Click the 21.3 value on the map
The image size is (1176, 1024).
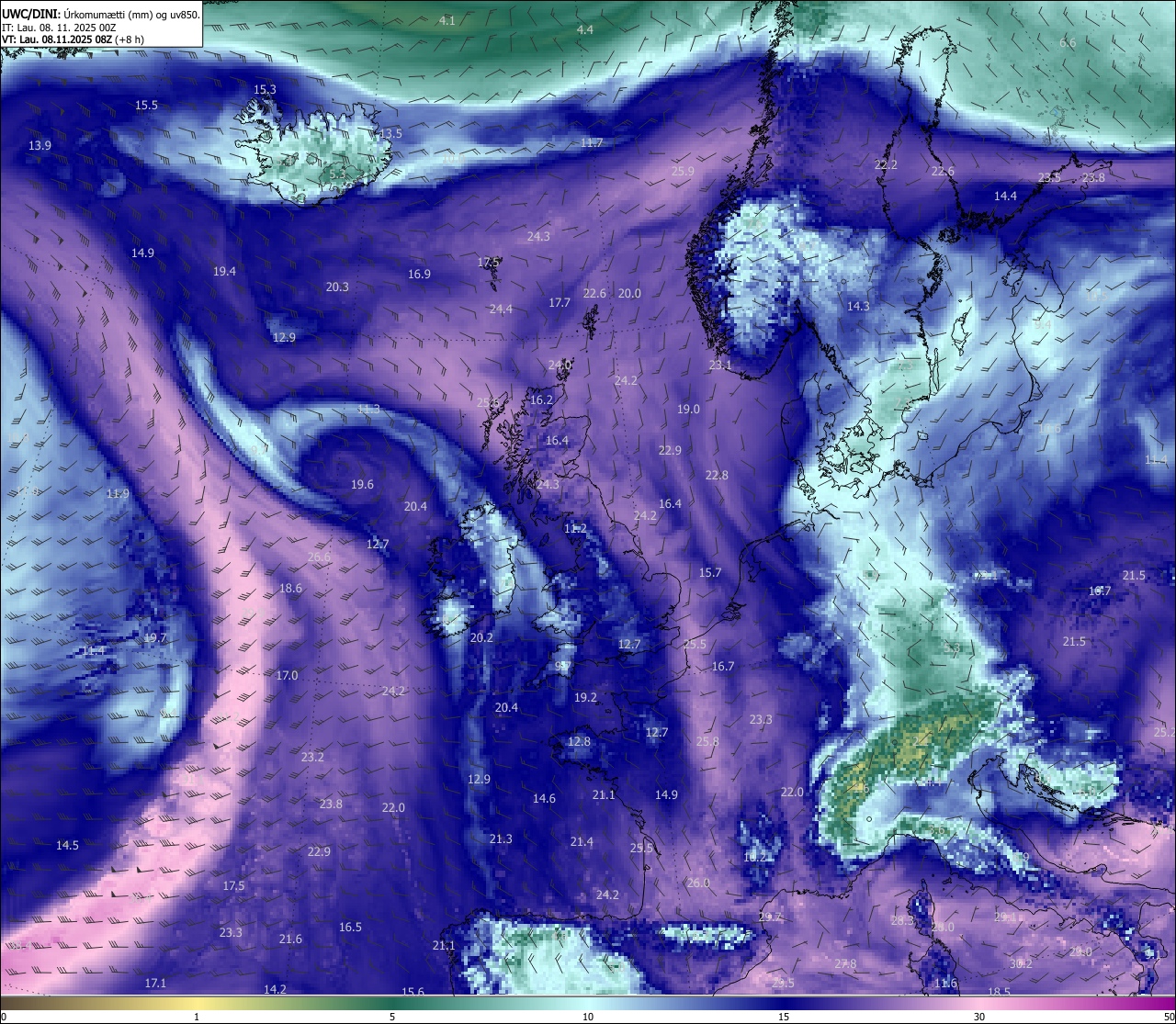[501, 839]
